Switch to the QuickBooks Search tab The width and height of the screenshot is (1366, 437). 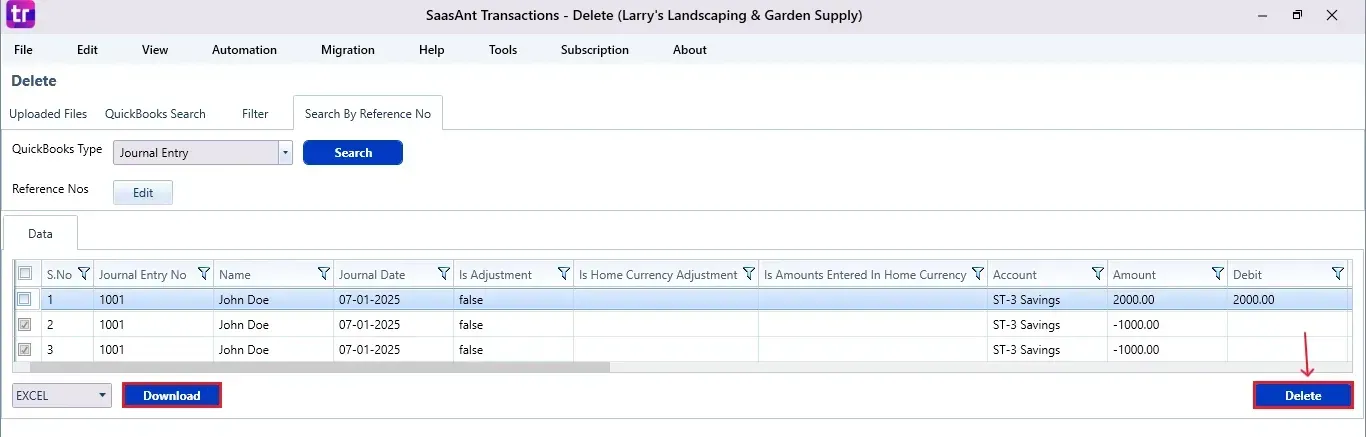coord(155,114)
